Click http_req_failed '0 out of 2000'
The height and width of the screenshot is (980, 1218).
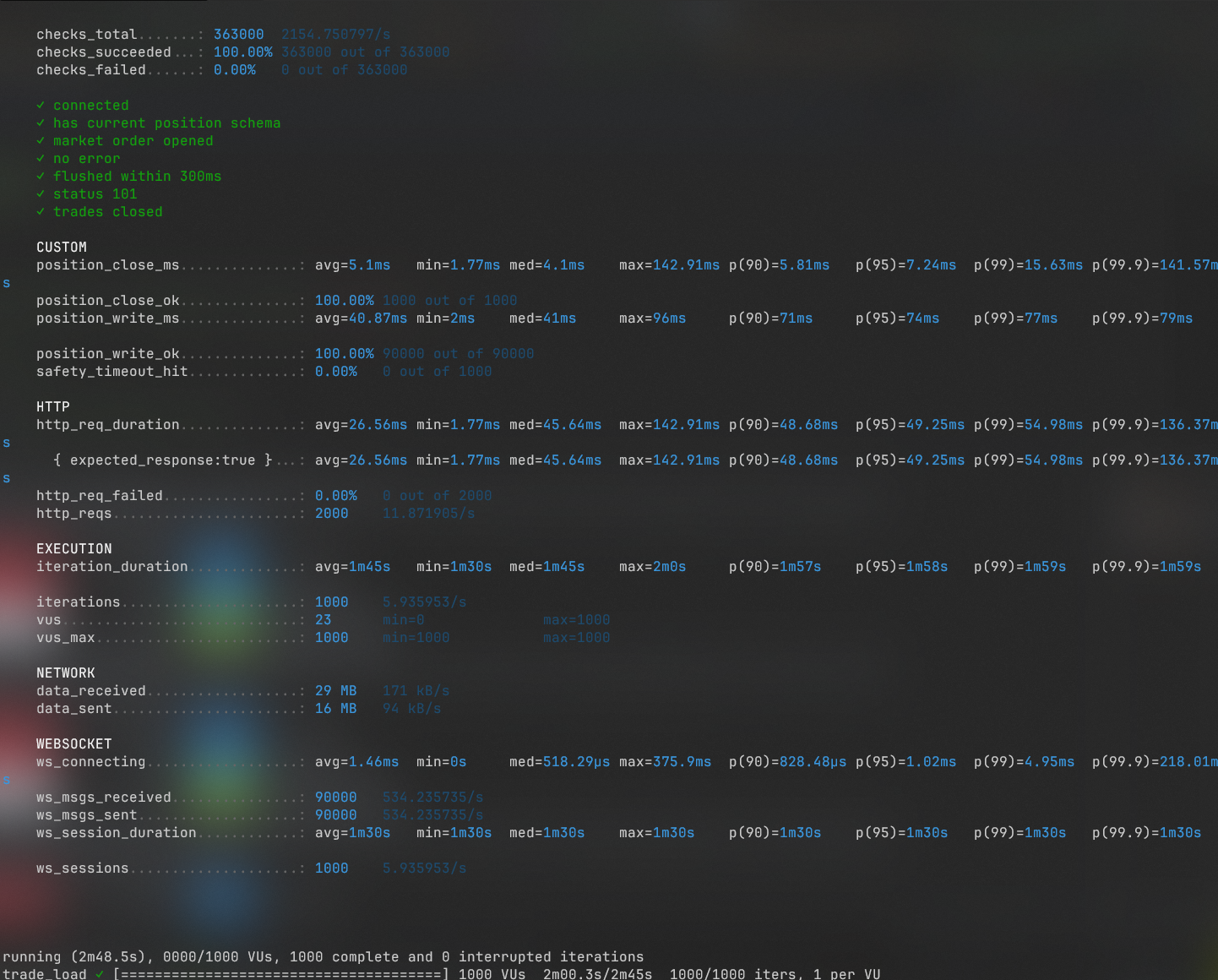(437, 496)
